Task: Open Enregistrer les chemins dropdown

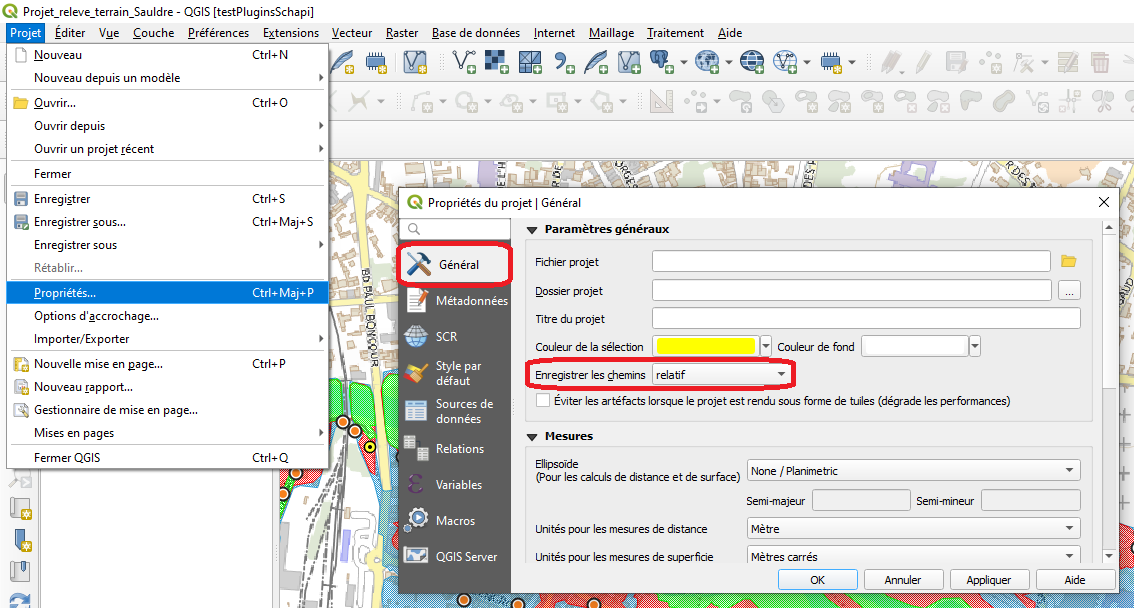Action: (x=721, y=374)
